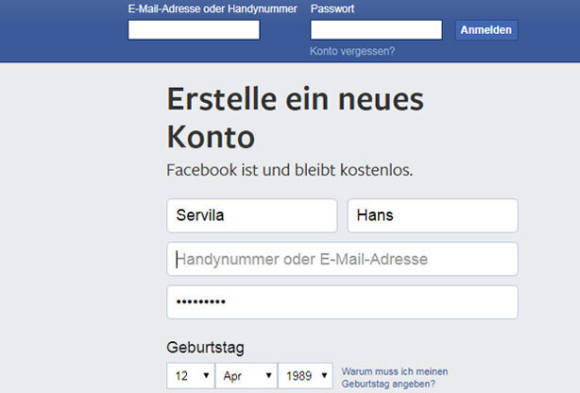Focus the Passwort field in the header
Image resolution: width=580 pixels, height=393 pixels.
point(376,30)
